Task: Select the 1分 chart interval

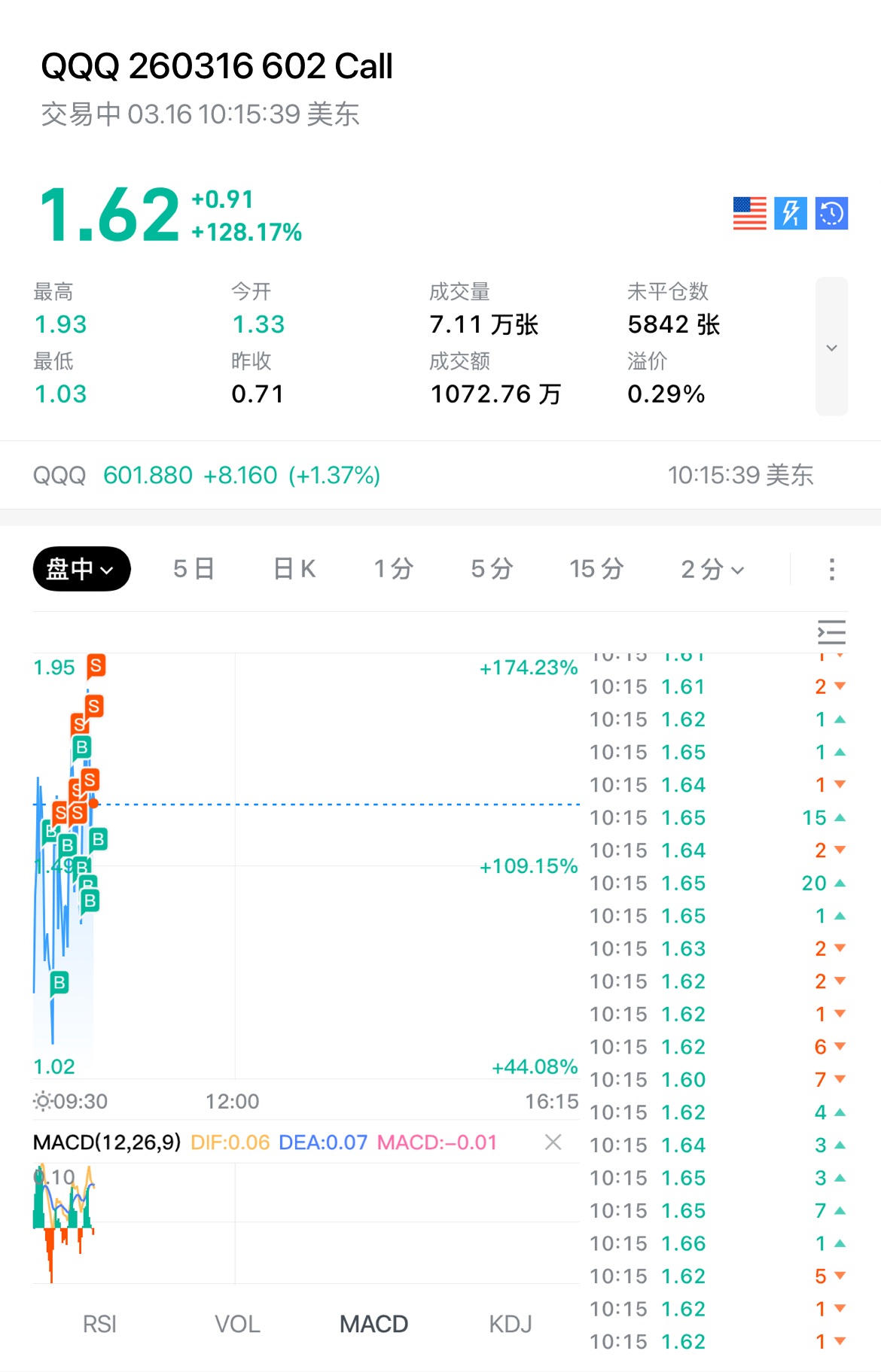Action: coord(394,569)
